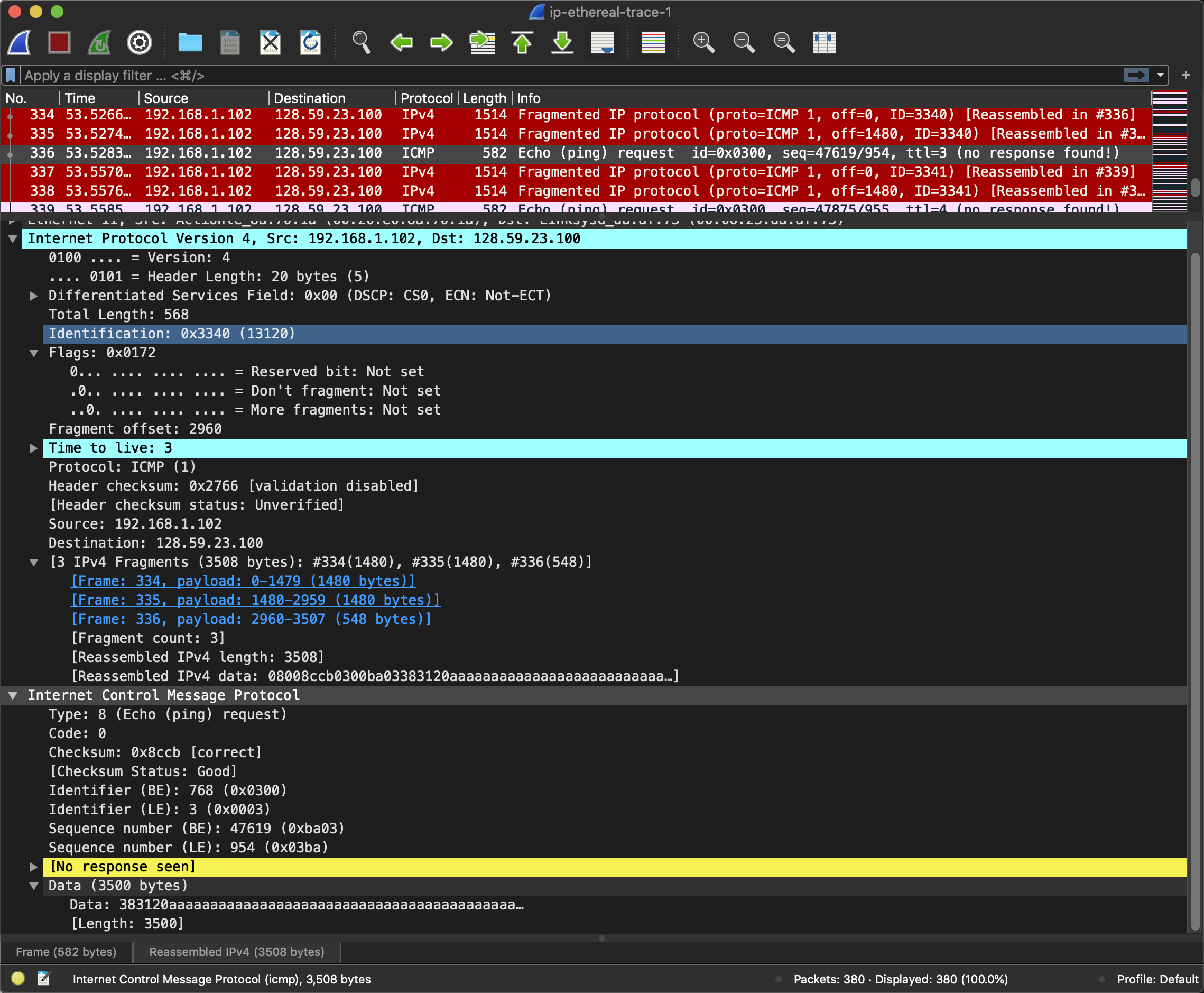Screen dimensions: 1204x993
Task: Click the yellow expert info indicator
Action: pyautogui.click(x=18, y=979)
